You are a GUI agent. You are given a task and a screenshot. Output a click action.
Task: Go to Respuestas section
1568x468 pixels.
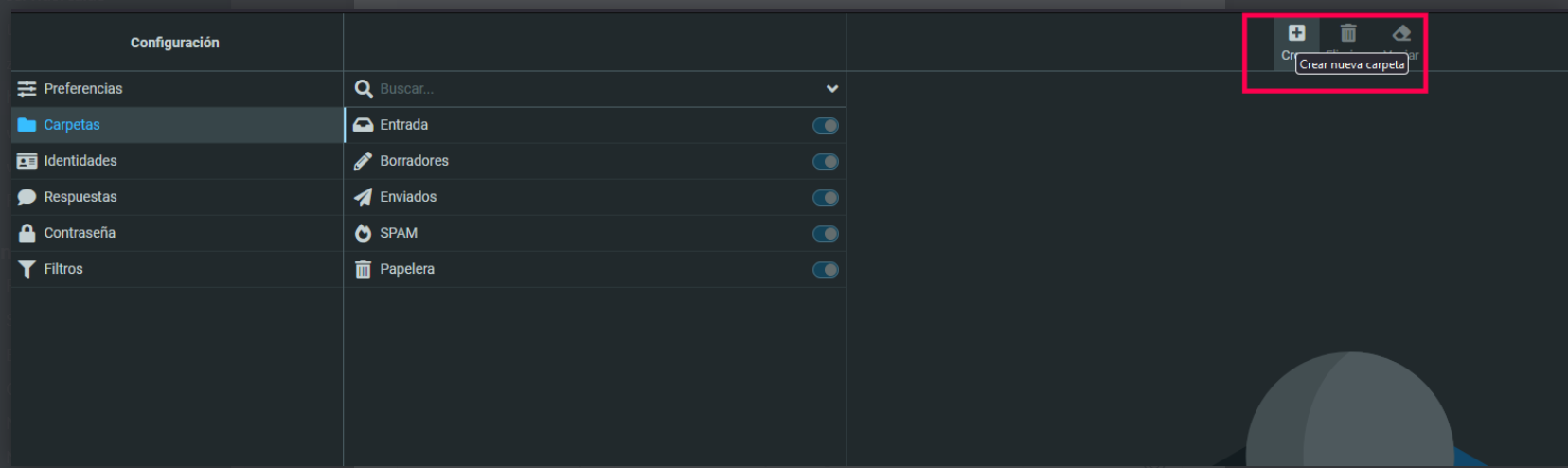coord(177,197)
